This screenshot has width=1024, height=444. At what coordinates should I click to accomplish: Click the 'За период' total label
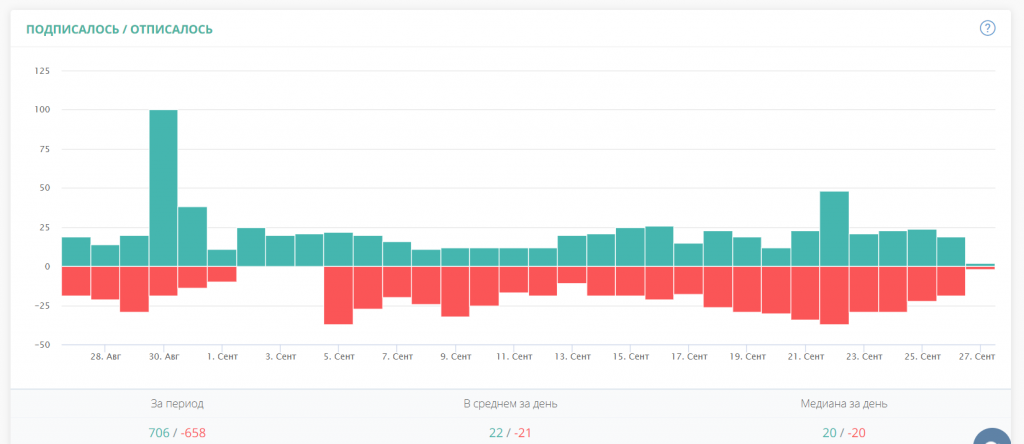(x=177, y=404)
